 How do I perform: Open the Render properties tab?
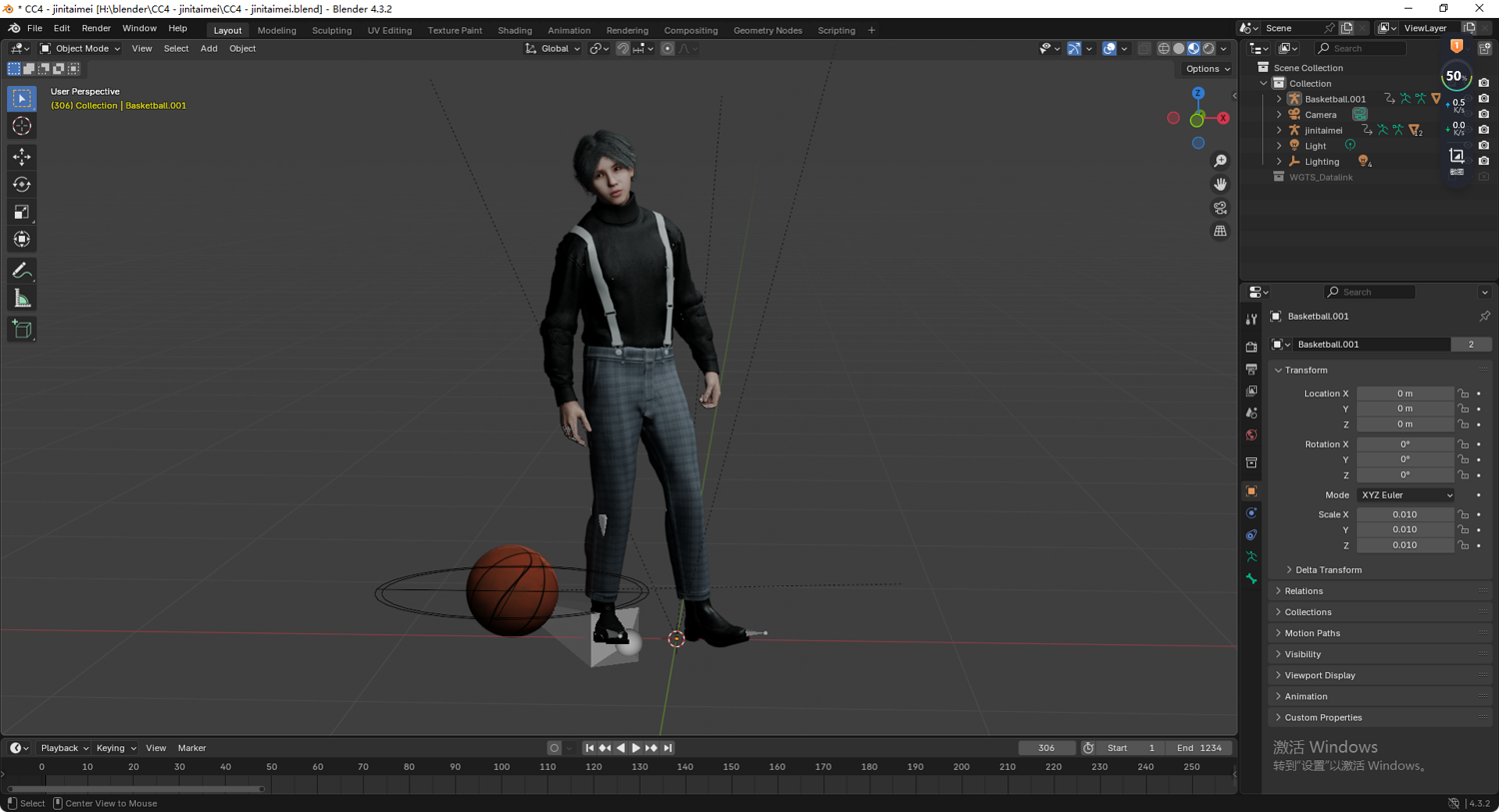point(1251,347)
